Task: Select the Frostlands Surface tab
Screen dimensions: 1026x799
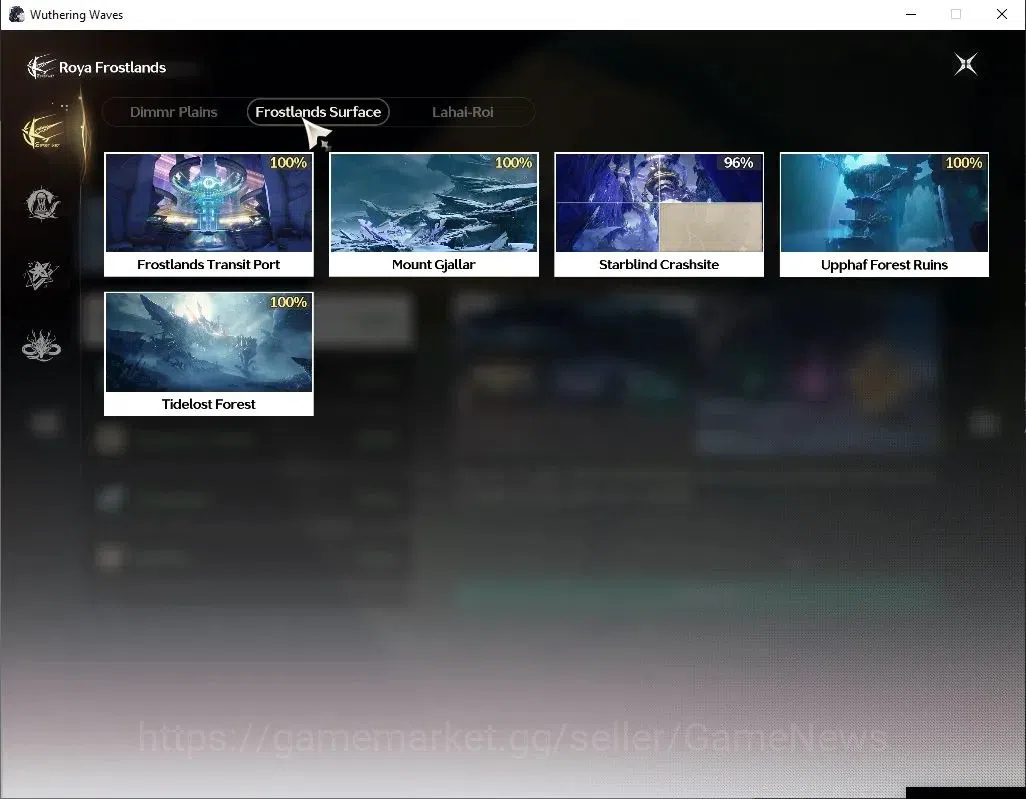Action: click(318, 112)
